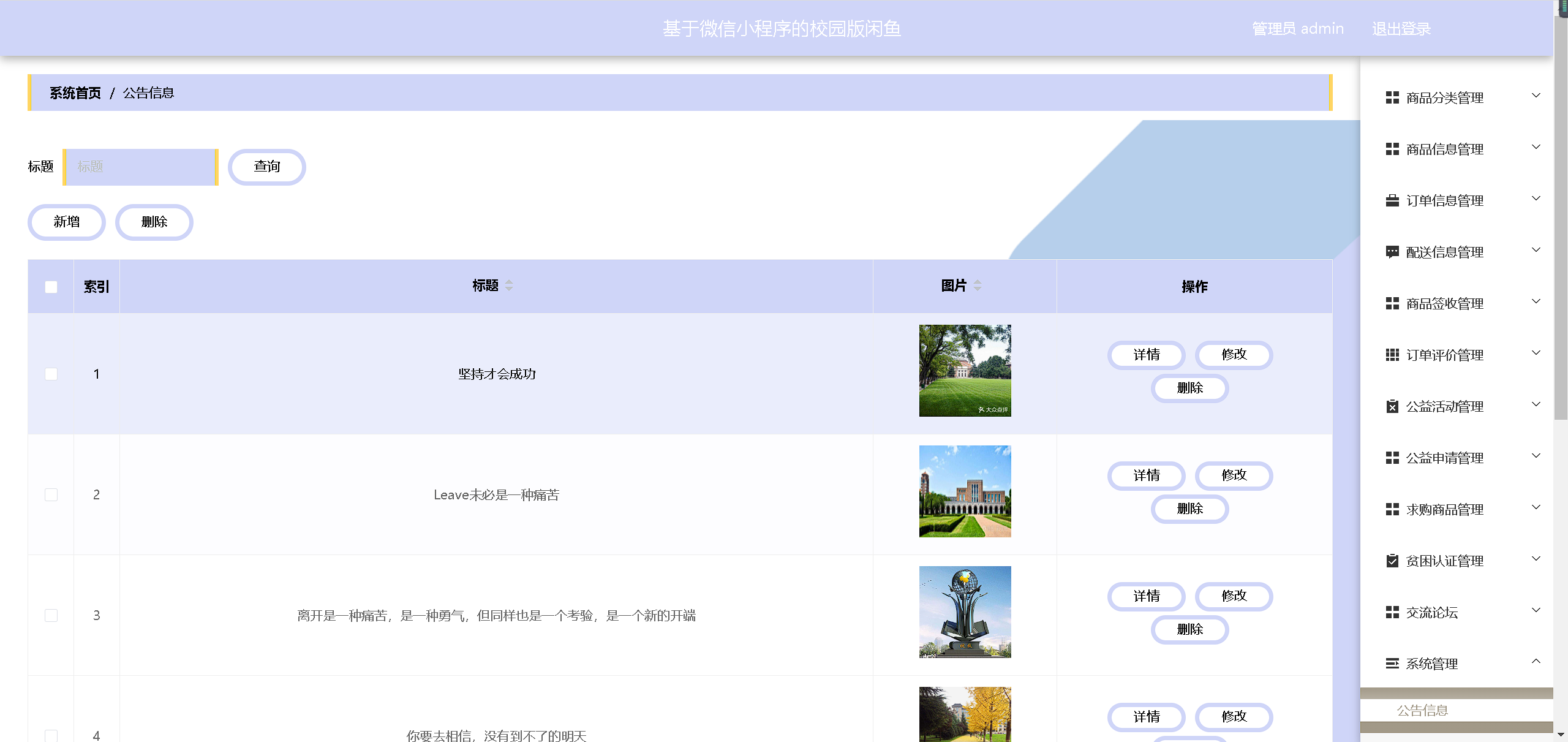Click the 标题 search input field
This screenshot has height=742, width=1568.
[x=141, y=167]
